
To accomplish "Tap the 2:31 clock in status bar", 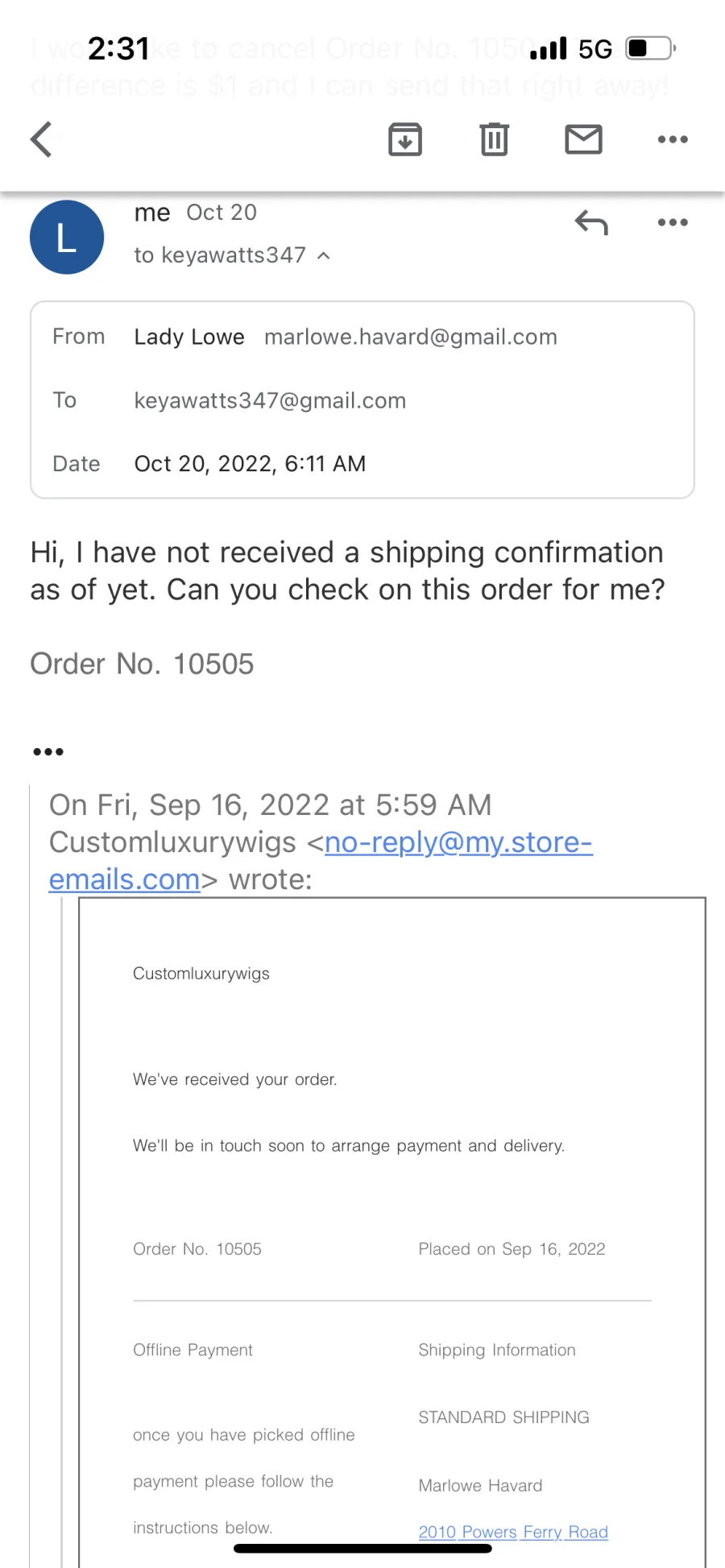I will tap(118, 48).
